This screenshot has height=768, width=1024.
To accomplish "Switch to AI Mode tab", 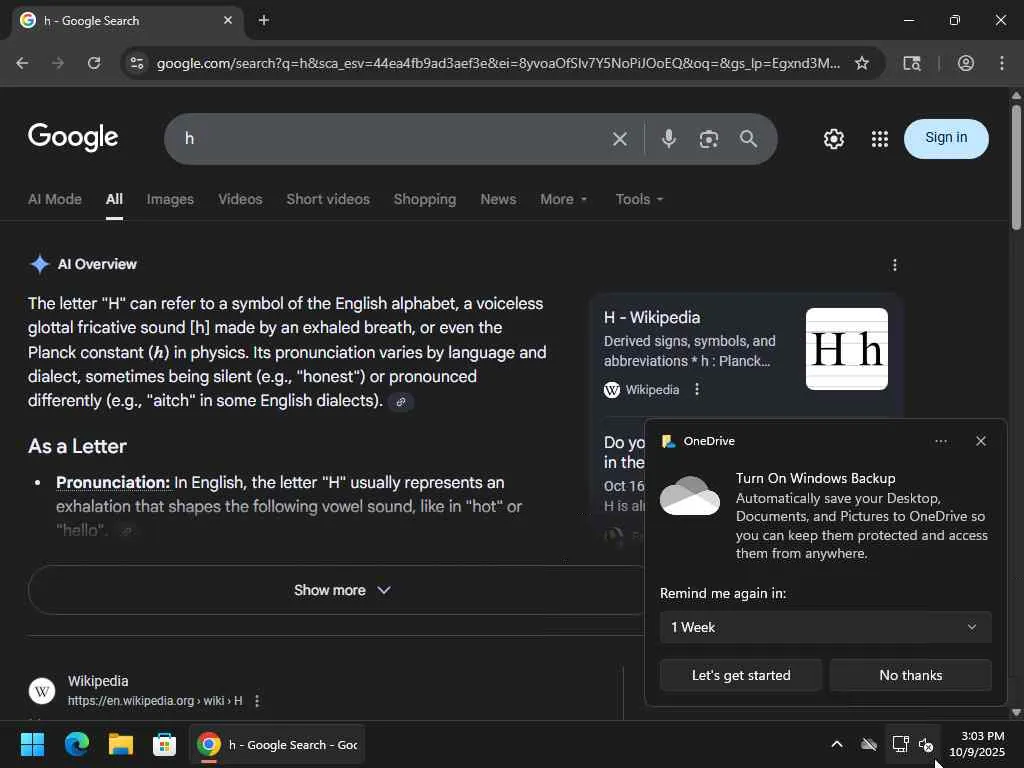I will [x=55, y=199].
